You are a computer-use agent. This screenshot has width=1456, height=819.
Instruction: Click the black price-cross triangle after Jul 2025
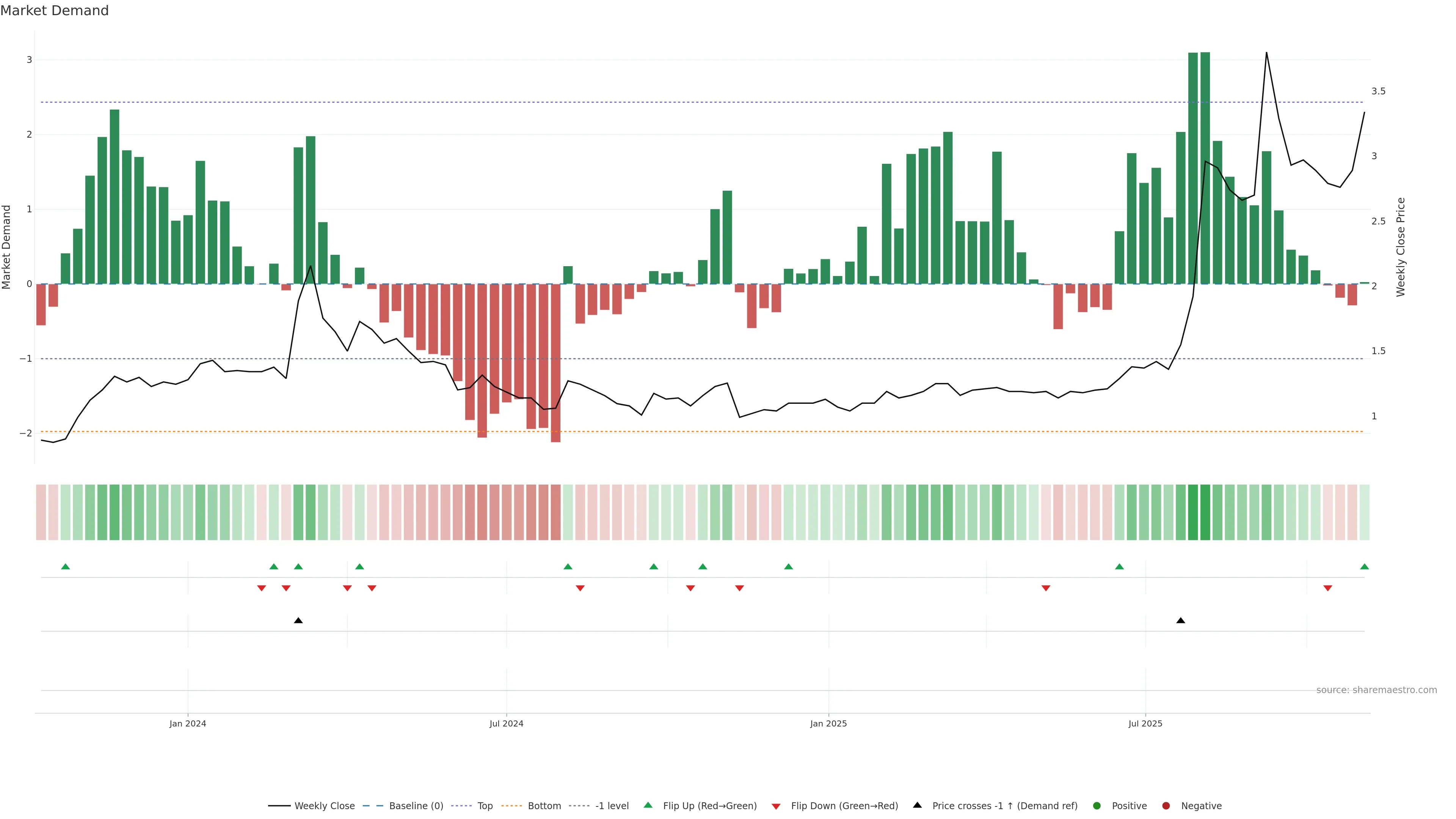[1181, 621]
